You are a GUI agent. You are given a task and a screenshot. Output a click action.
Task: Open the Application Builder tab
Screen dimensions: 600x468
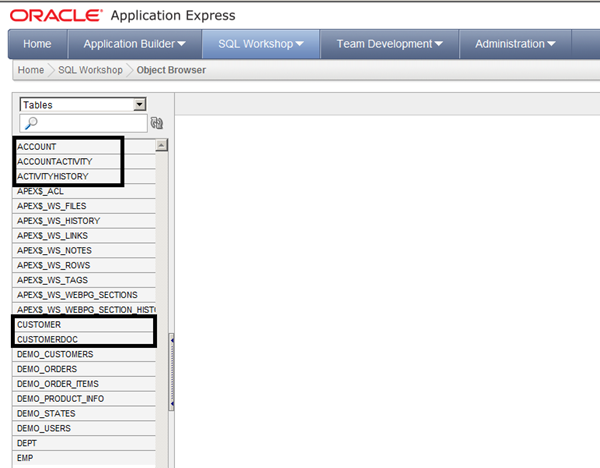point(135,44)
